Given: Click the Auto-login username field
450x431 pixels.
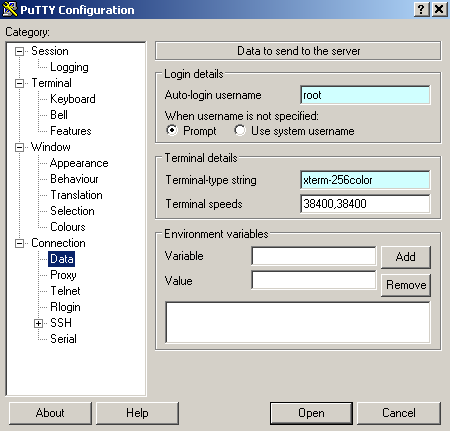Looking at the screenshot, I should tap(365, 95).
